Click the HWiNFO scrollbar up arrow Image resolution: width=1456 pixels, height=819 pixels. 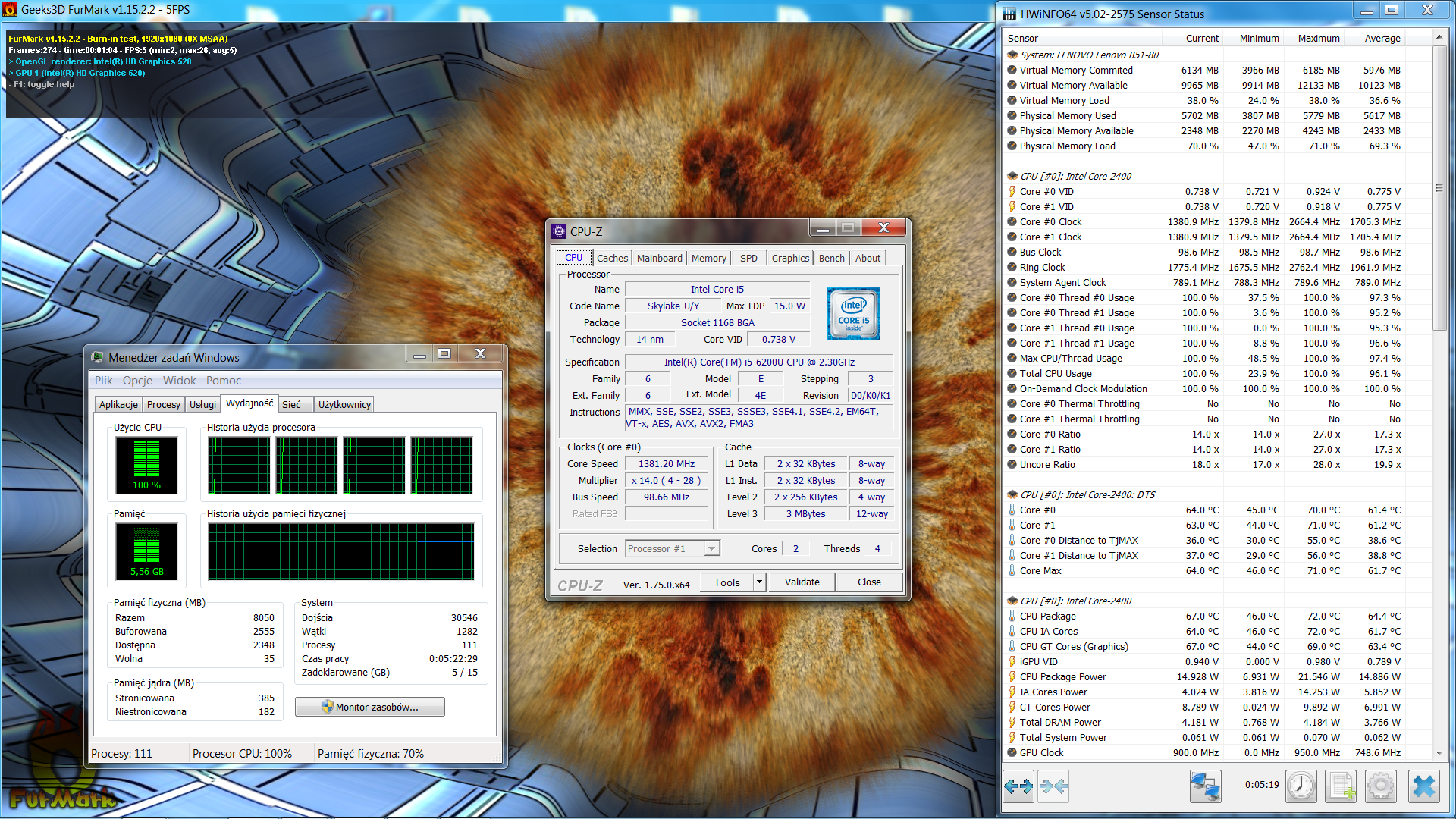tap(1439, 36)
